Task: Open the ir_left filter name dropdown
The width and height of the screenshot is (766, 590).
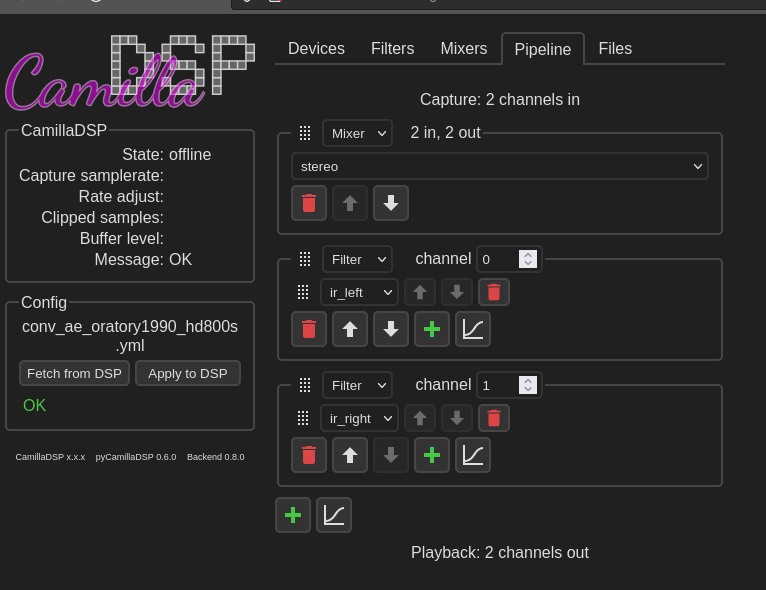Action: tap(358, 292)
